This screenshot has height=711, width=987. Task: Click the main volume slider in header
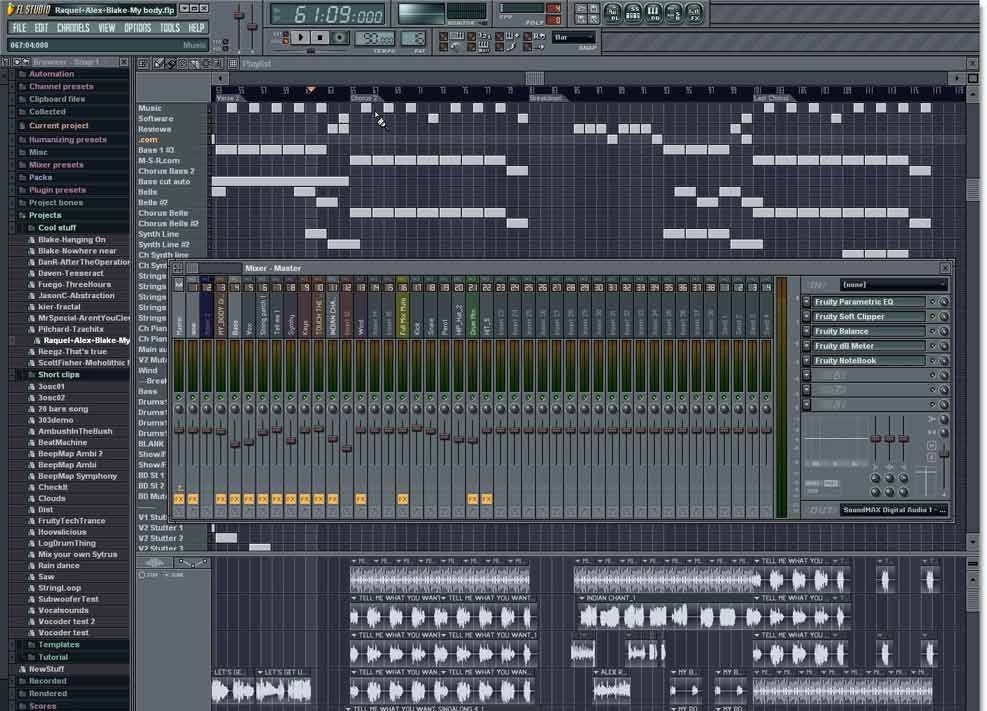[239, 13]
